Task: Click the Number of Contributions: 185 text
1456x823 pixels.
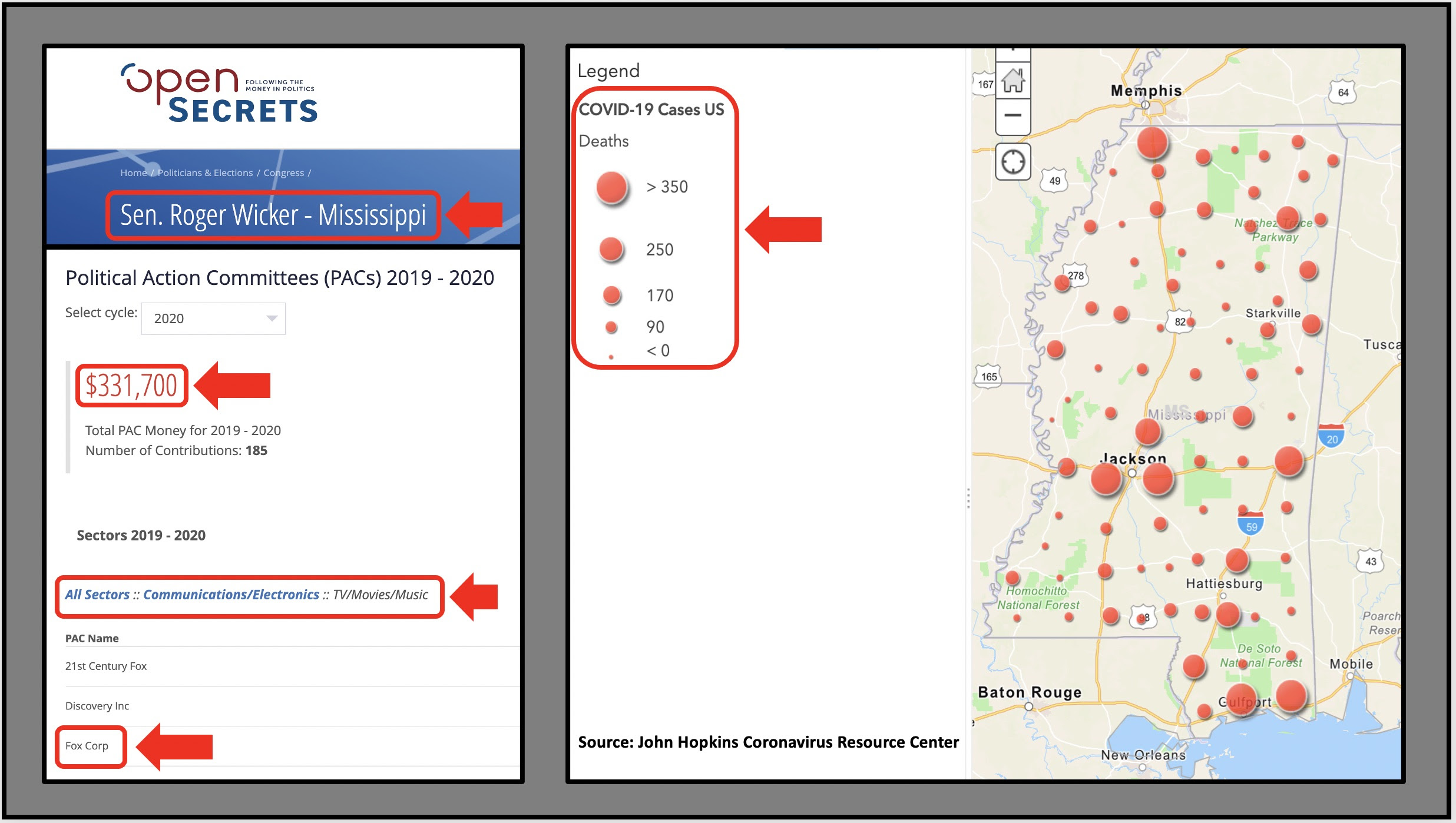Action: click(176, 450)
